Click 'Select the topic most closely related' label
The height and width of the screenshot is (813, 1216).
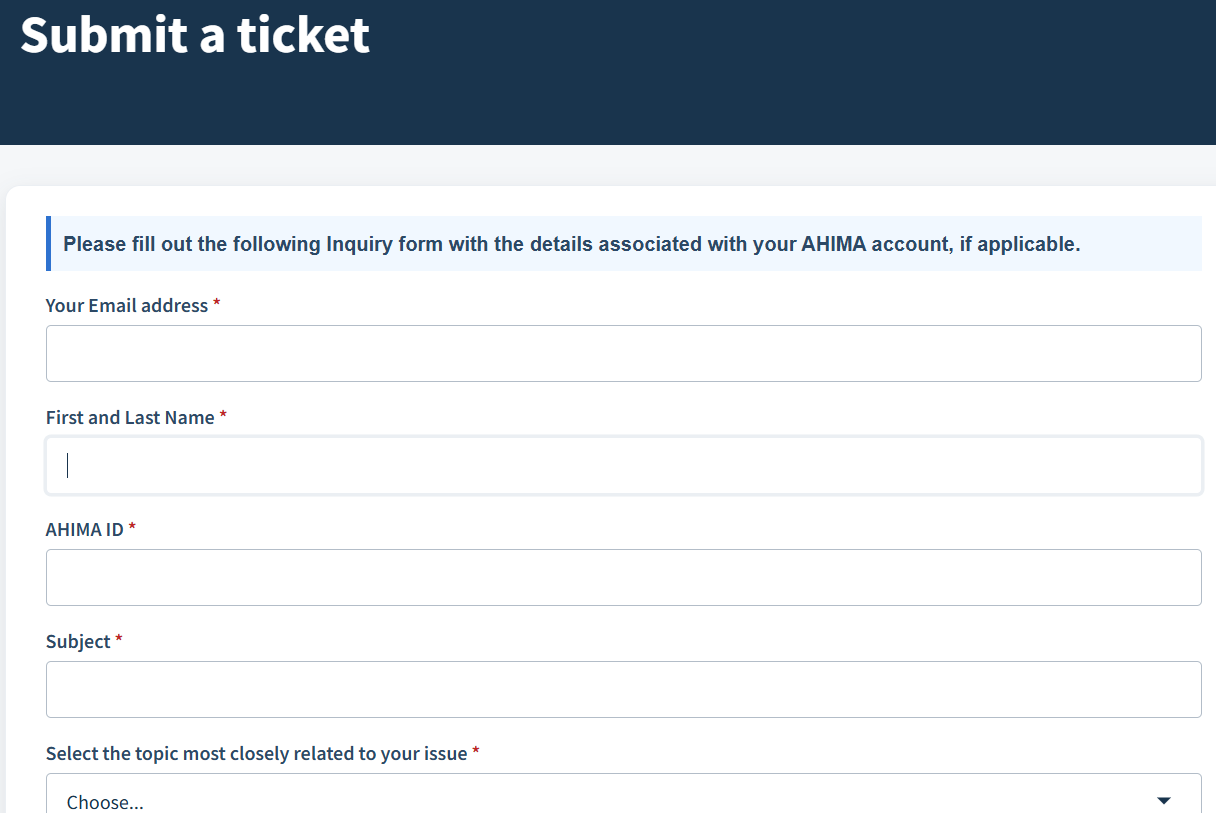[256, 754]
